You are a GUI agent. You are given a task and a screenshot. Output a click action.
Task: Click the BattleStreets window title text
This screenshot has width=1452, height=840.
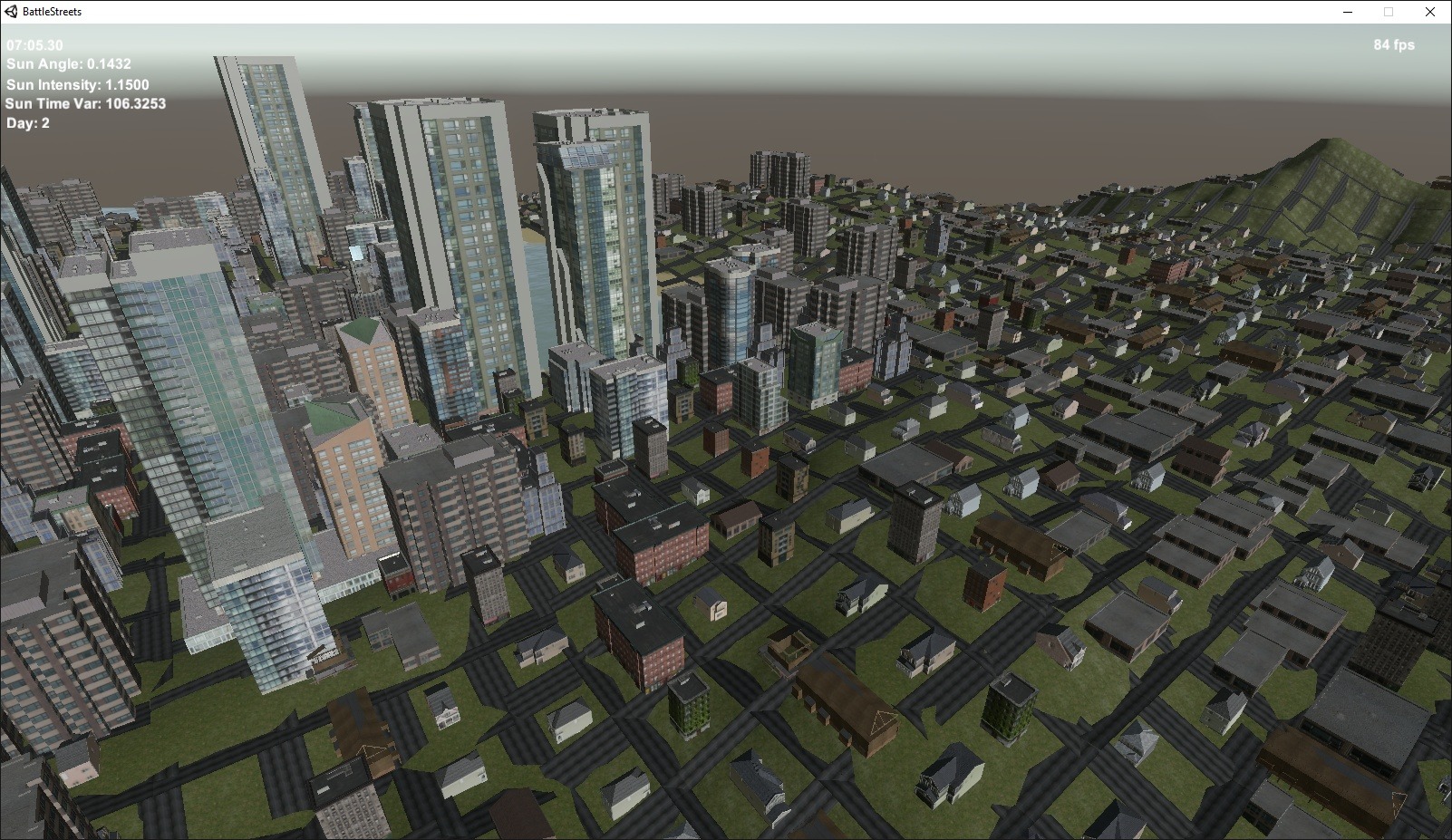point(52,12)
